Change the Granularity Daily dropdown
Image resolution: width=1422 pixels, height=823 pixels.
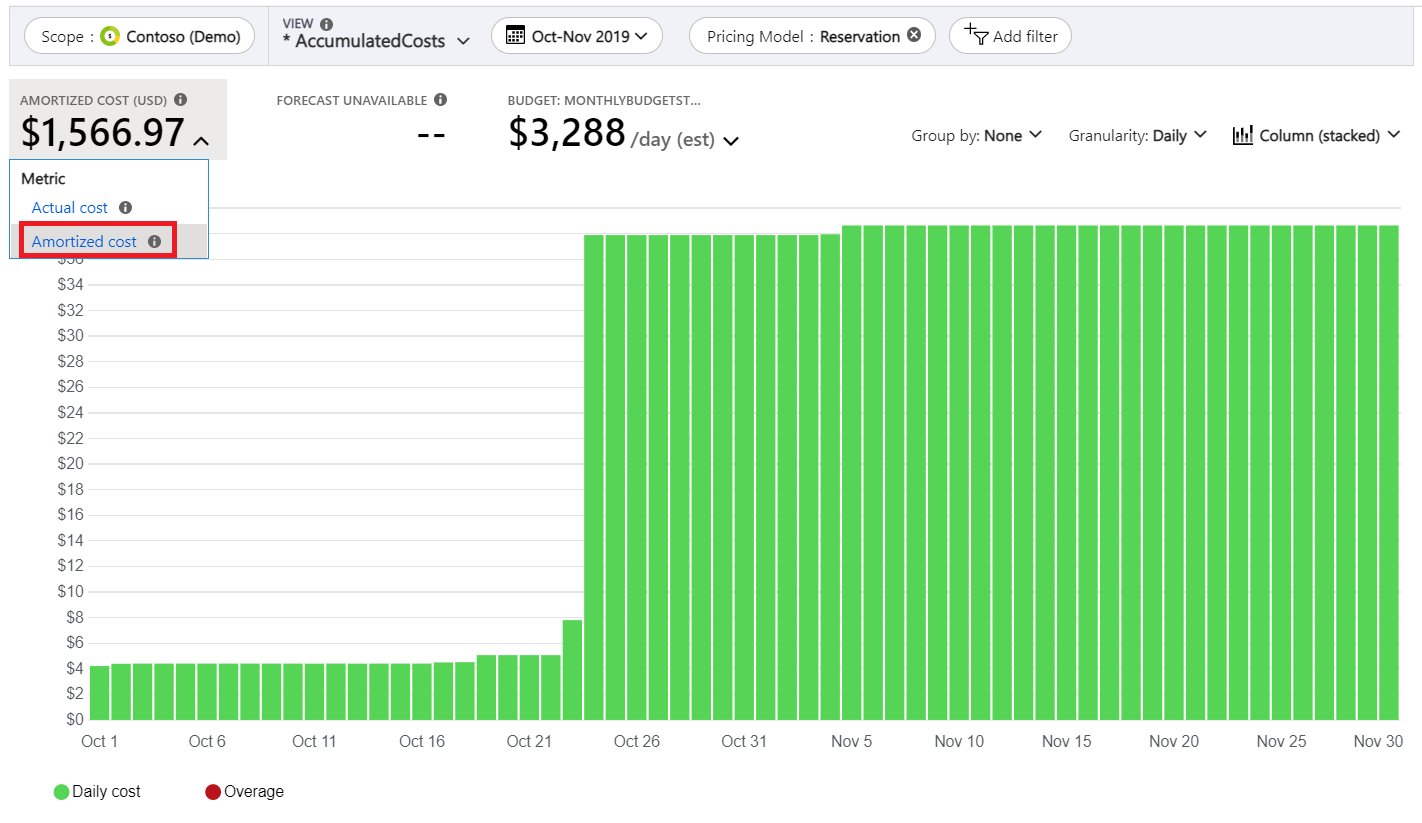coord(1200,135)
